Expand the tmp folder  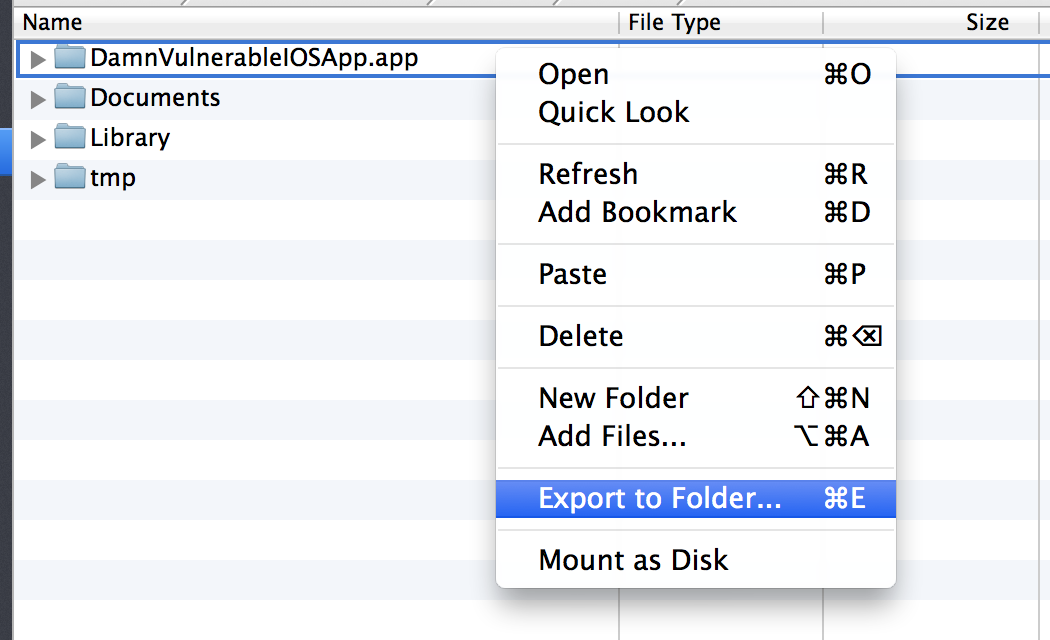[38, 179]
